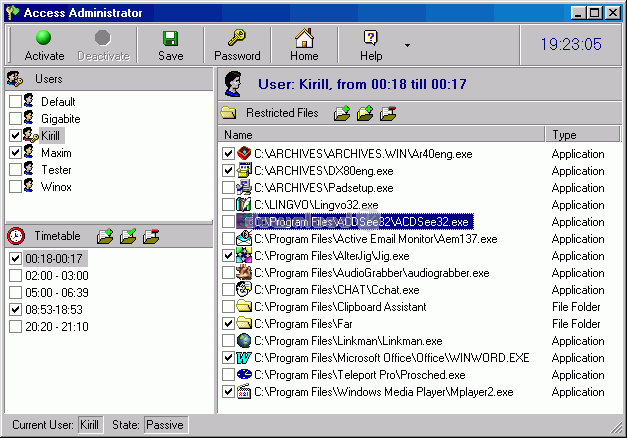Uncheck the Maxim user checkbox
This screenshot has height=438, width=627.
15,152
